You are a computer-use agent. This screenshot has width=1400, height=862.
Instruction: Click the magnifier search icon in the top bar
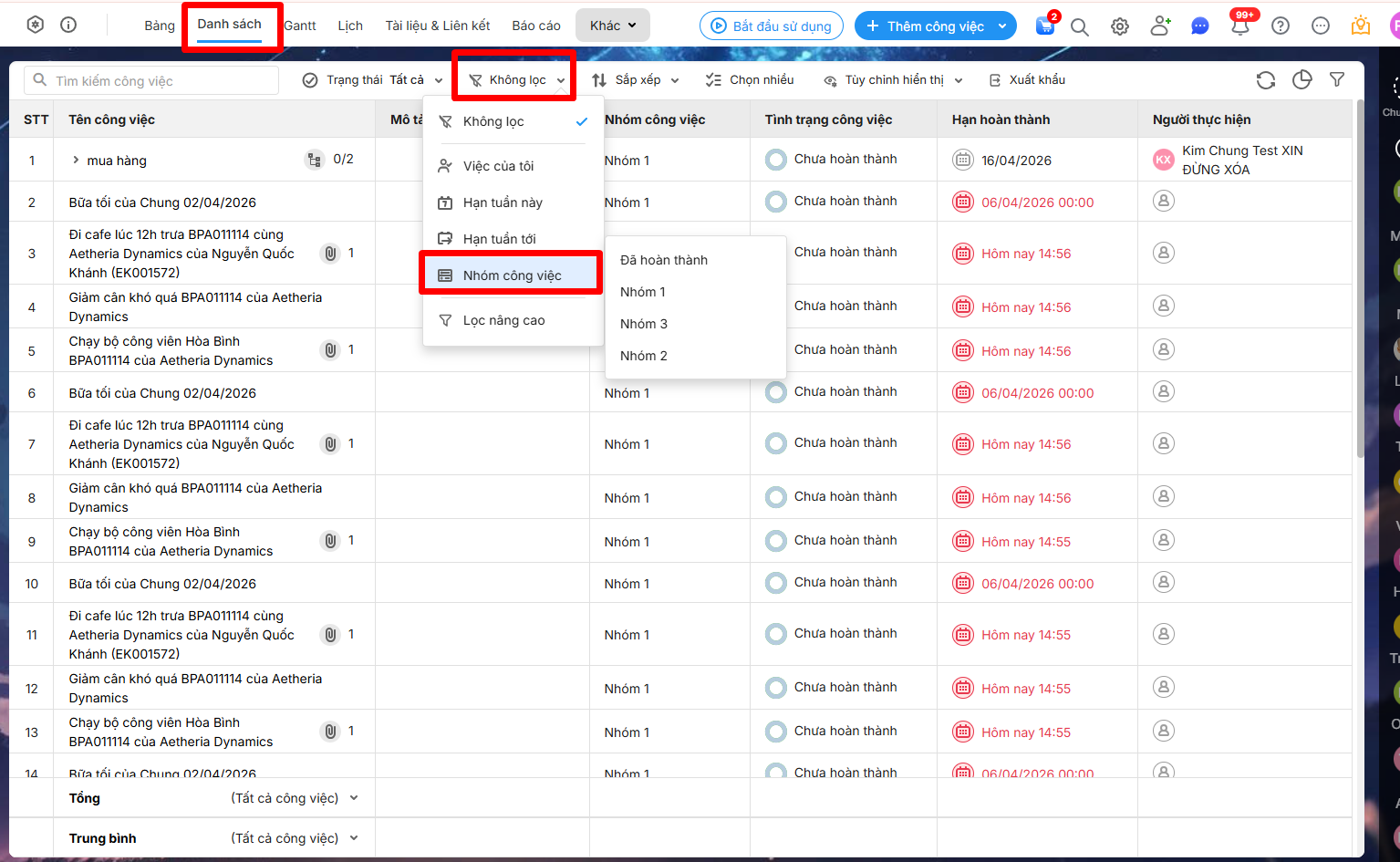(x=1080, y=26)
